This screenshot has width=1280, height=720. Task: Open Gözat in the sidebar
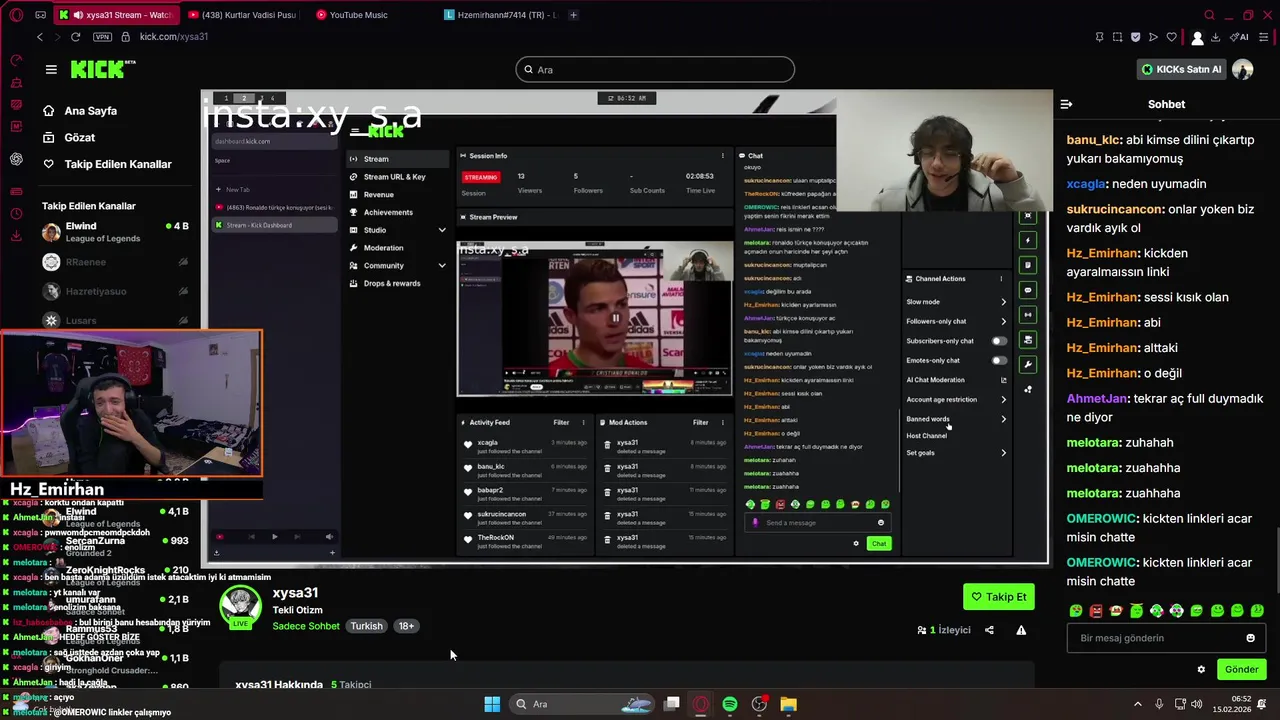68,137
